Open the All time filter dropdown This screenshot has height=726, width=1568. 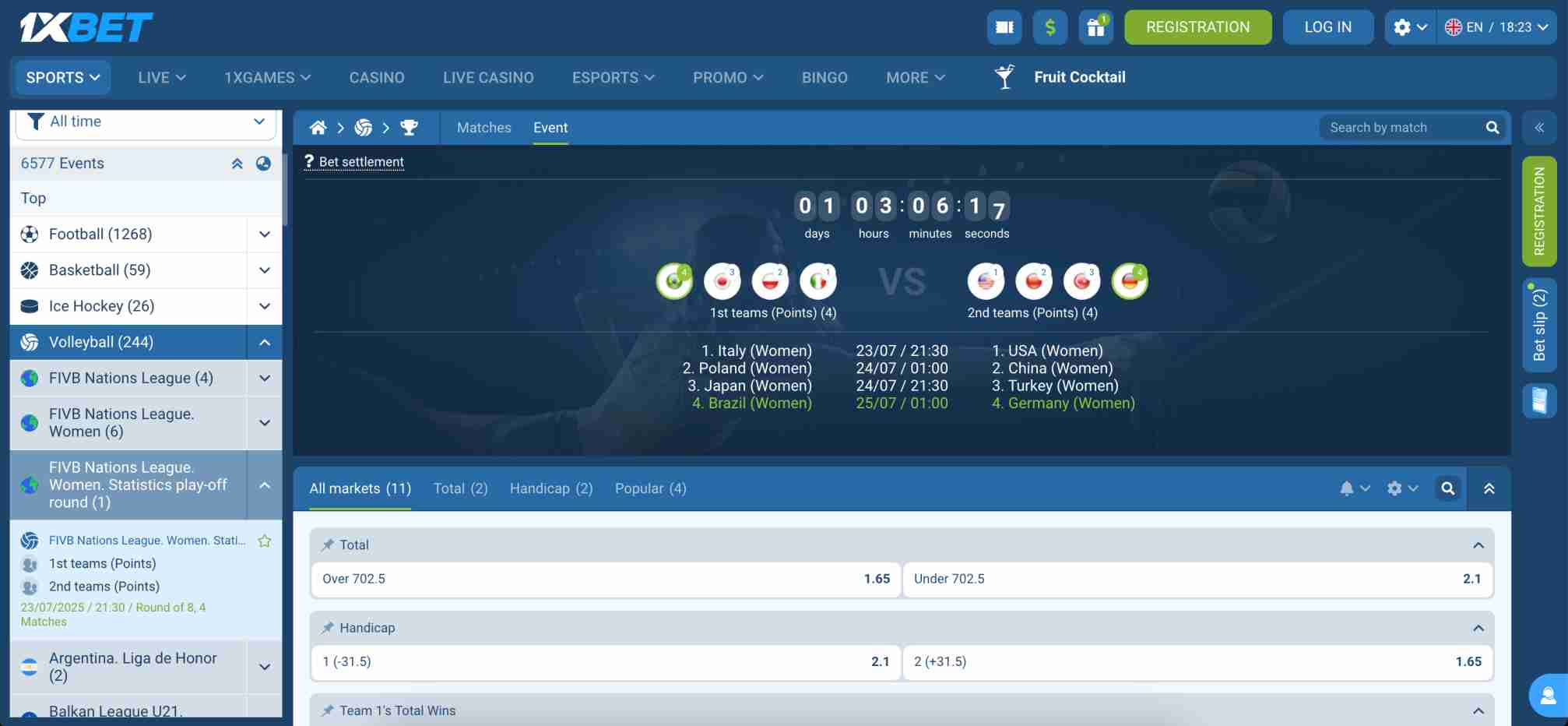pyautogui.click(x=146, y=122)
